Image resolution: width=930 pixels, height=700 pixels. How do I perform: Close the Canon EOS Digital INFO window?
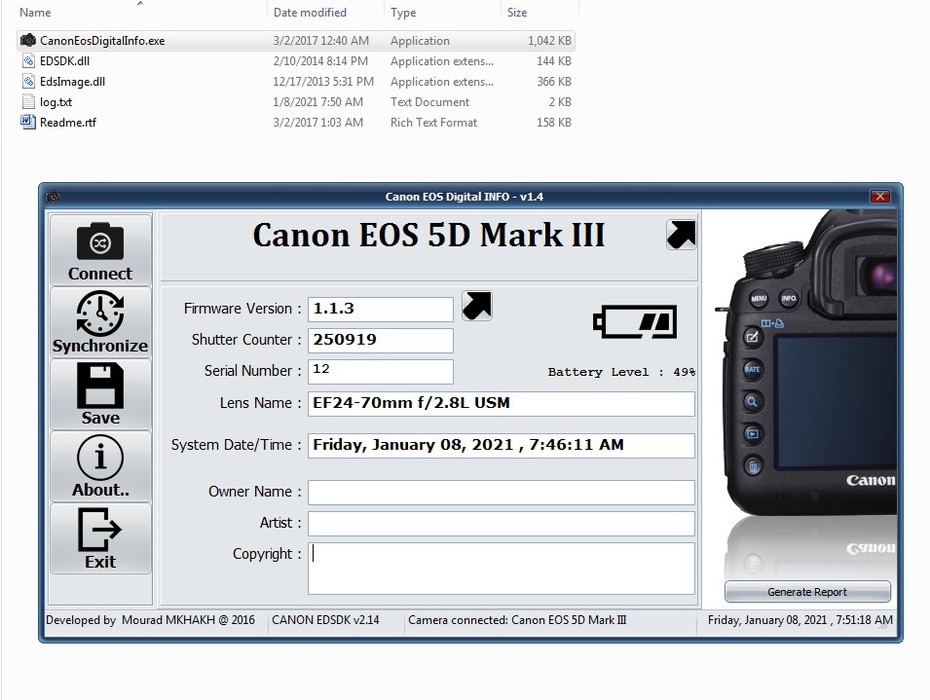pyautogui.click(x=880, y=196)
